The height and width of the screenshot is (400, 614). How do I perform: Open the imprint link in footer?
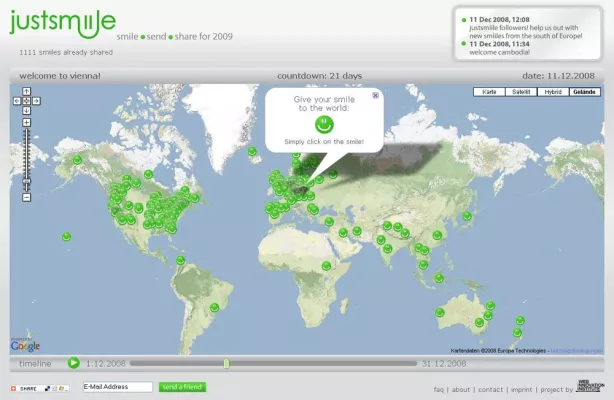click(521, 389)
